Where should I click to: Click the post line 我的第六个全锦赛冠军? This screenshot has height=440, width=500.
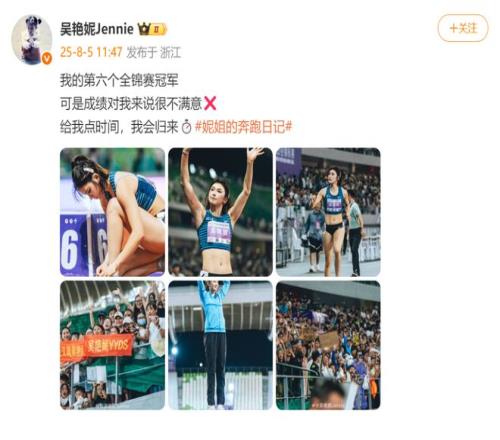[x=119, y=80]
